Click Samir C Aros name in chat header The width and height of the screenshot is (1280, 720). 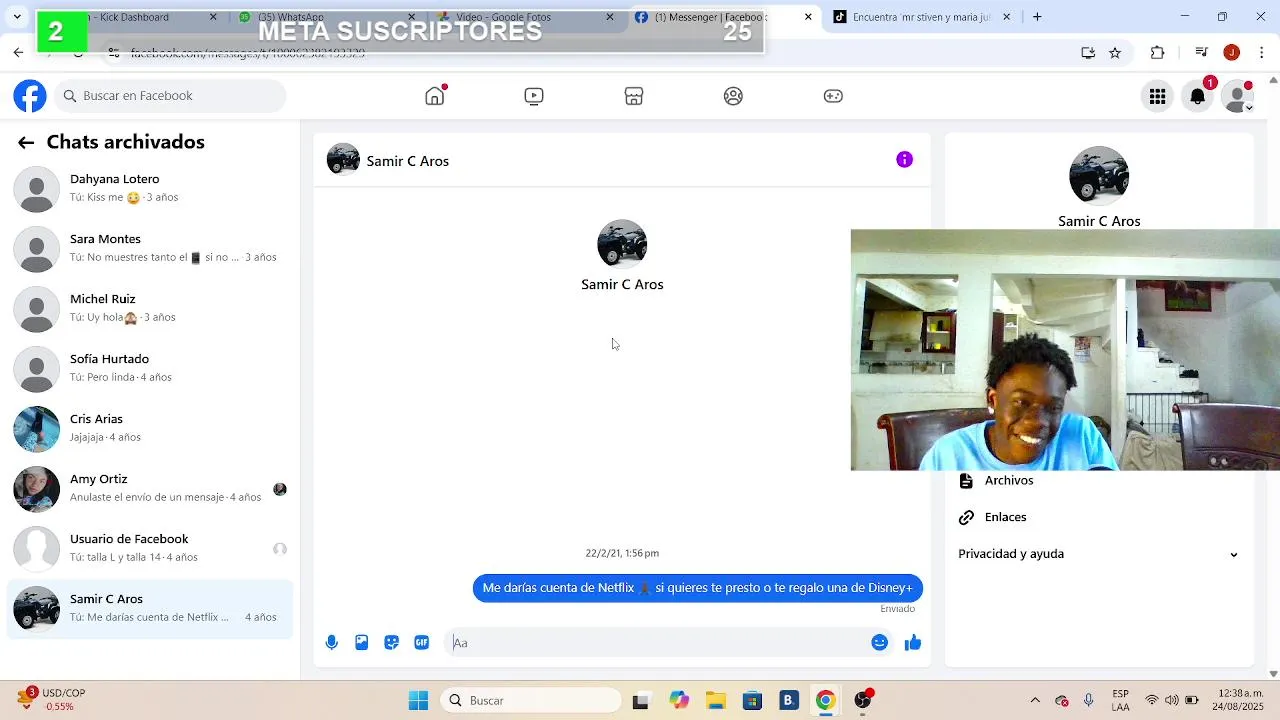tap(408, 161)
